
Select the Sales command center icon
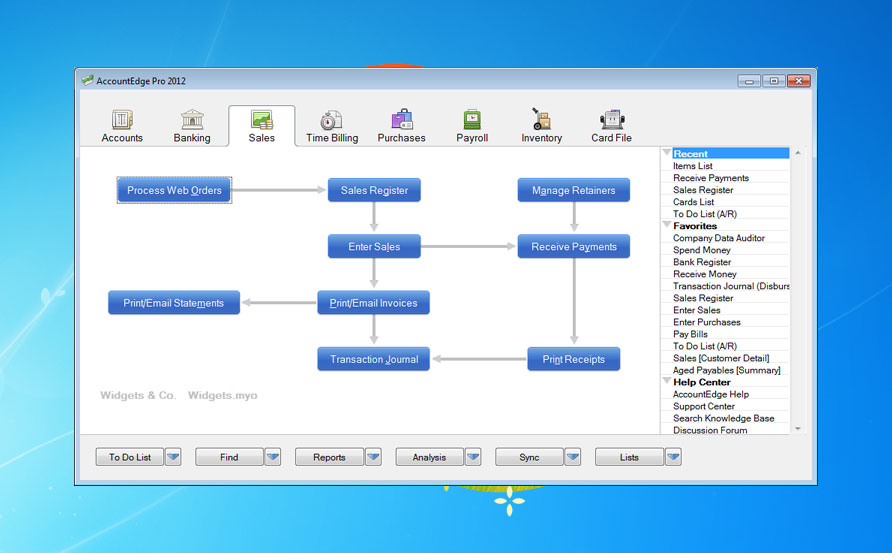[262, 120]
